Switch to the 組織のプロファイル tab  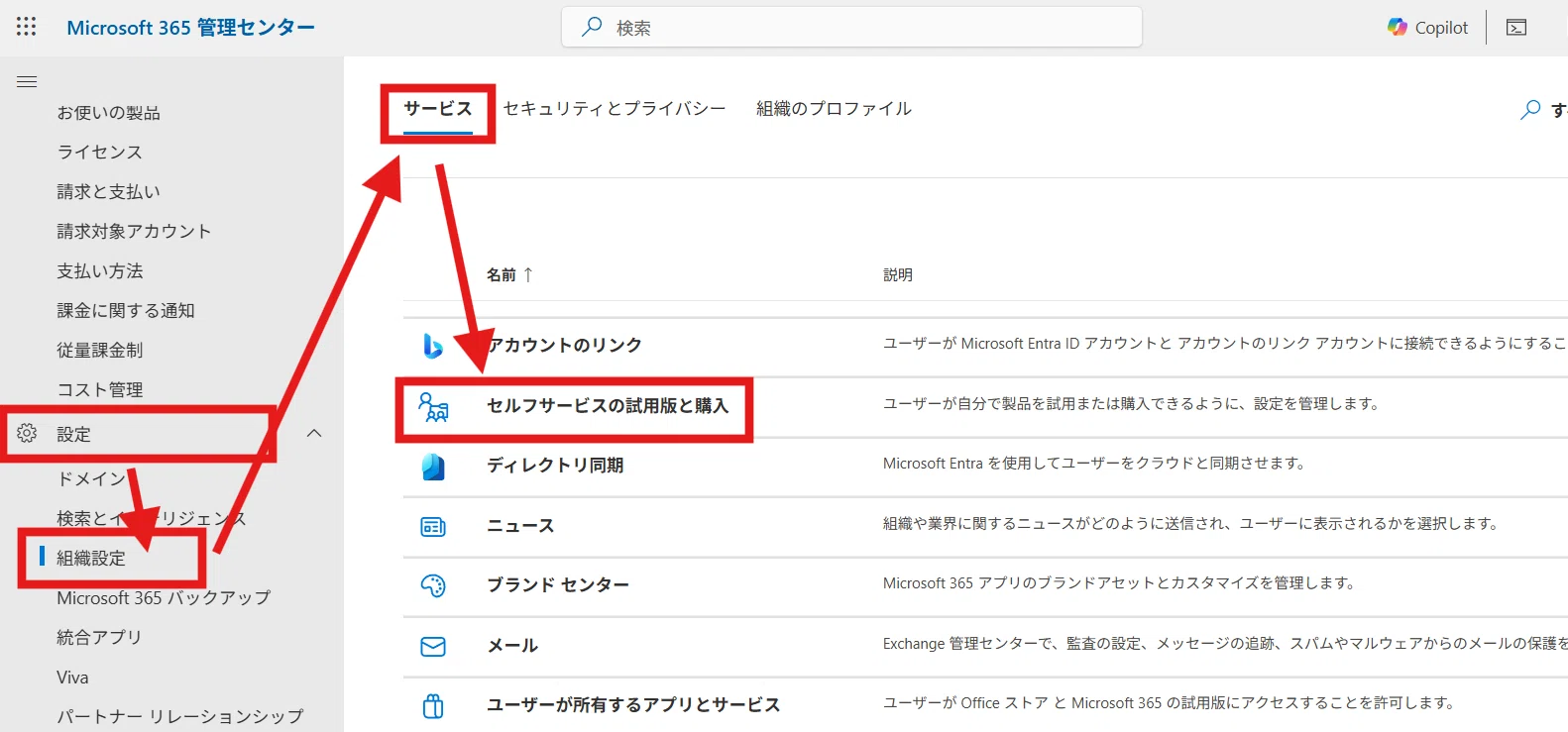click(834, 109)
